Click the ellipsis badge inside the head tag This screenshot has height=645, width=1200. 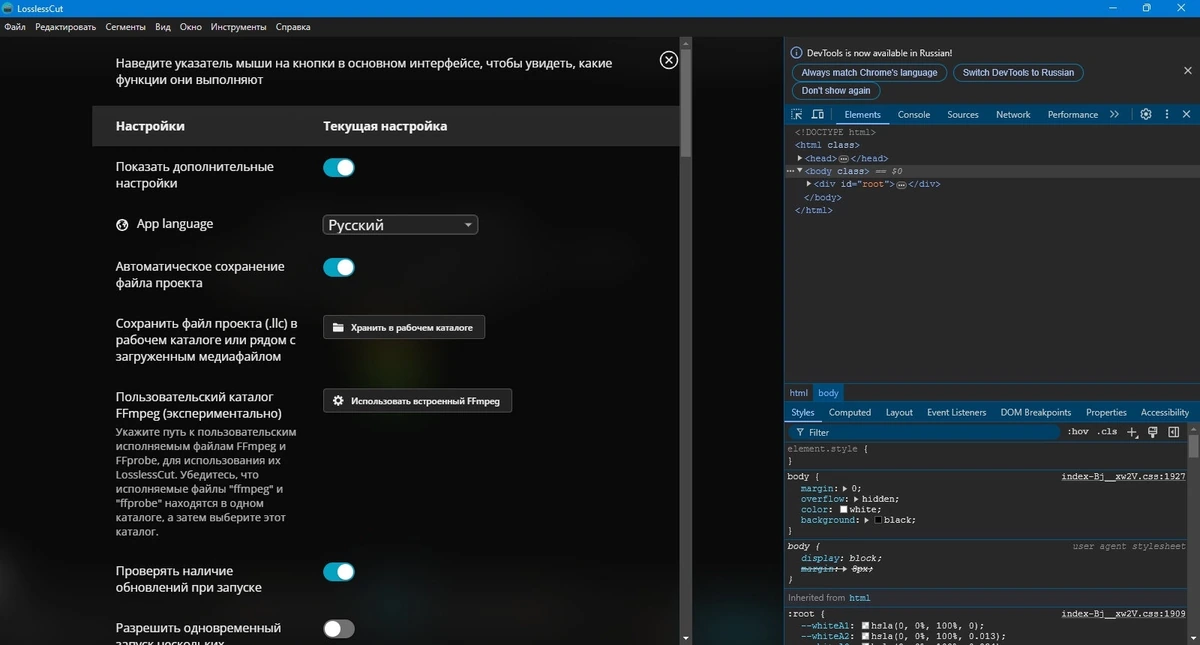click(x=844, y=159)
